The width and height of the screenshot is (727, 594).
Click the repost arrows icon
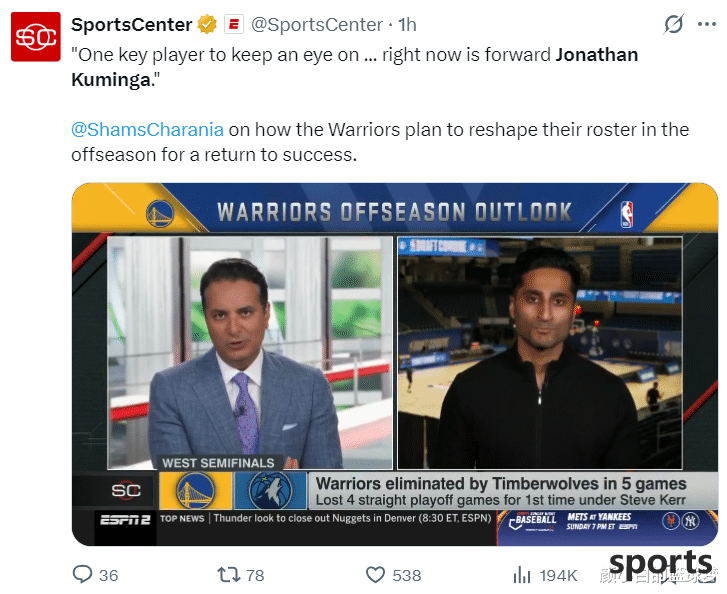229,575
